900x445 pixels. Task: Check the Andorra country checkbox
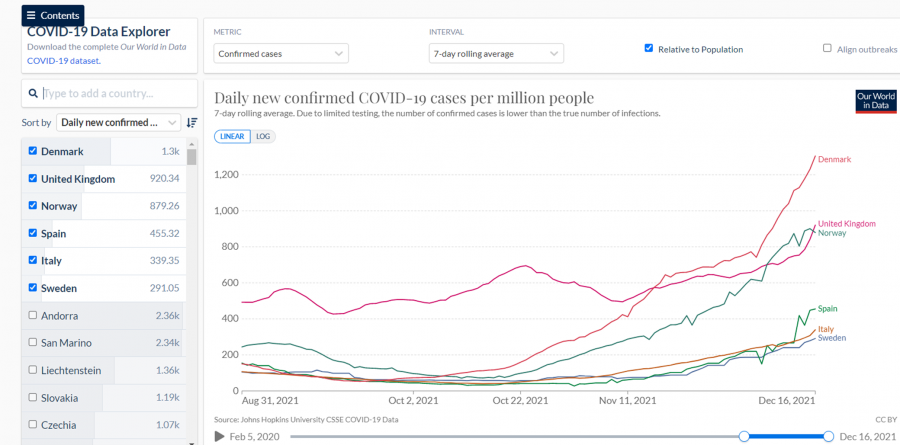pos(33,315)
